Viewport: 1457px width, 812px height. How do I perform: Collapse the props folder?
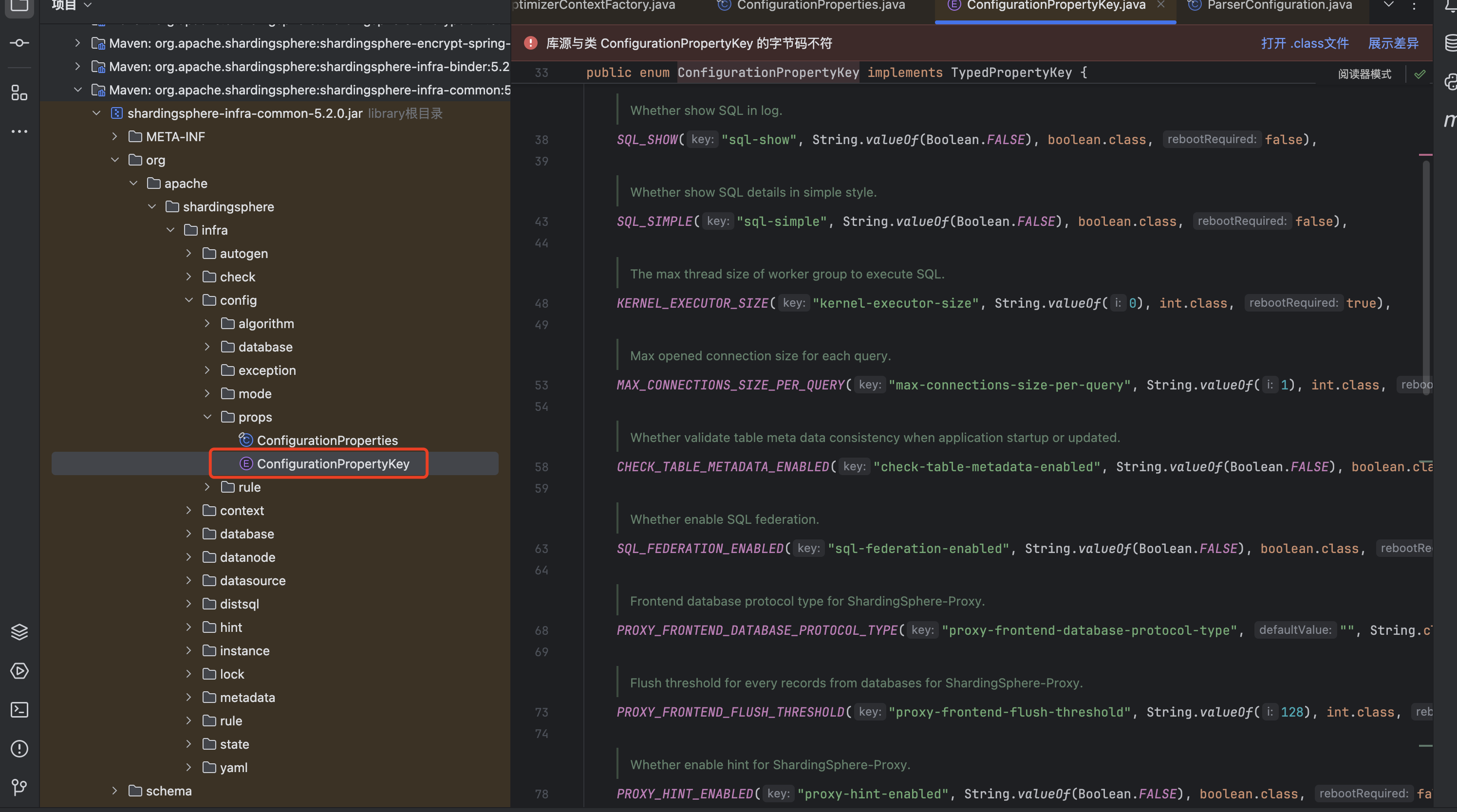(x=207, y=417)
